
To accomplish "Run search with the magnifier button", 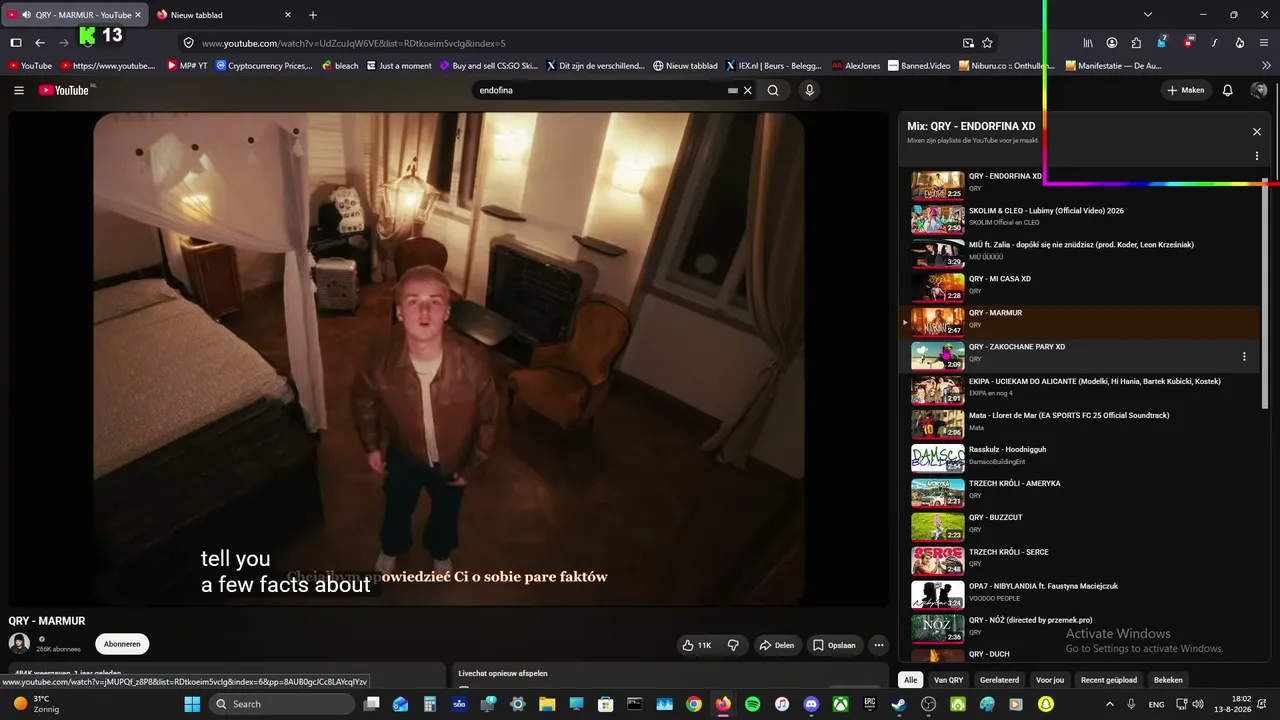I will tap(773, 90).
